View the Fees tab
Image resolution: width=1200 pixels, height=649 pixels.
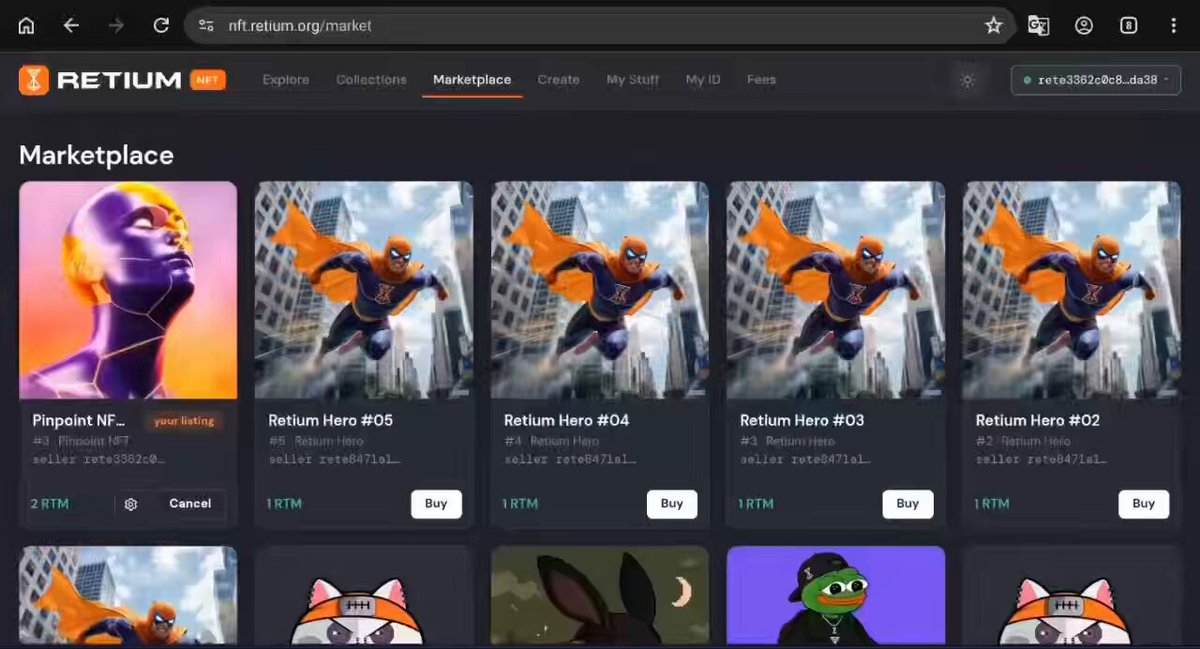pyautogui.click(x=761, y=80)
